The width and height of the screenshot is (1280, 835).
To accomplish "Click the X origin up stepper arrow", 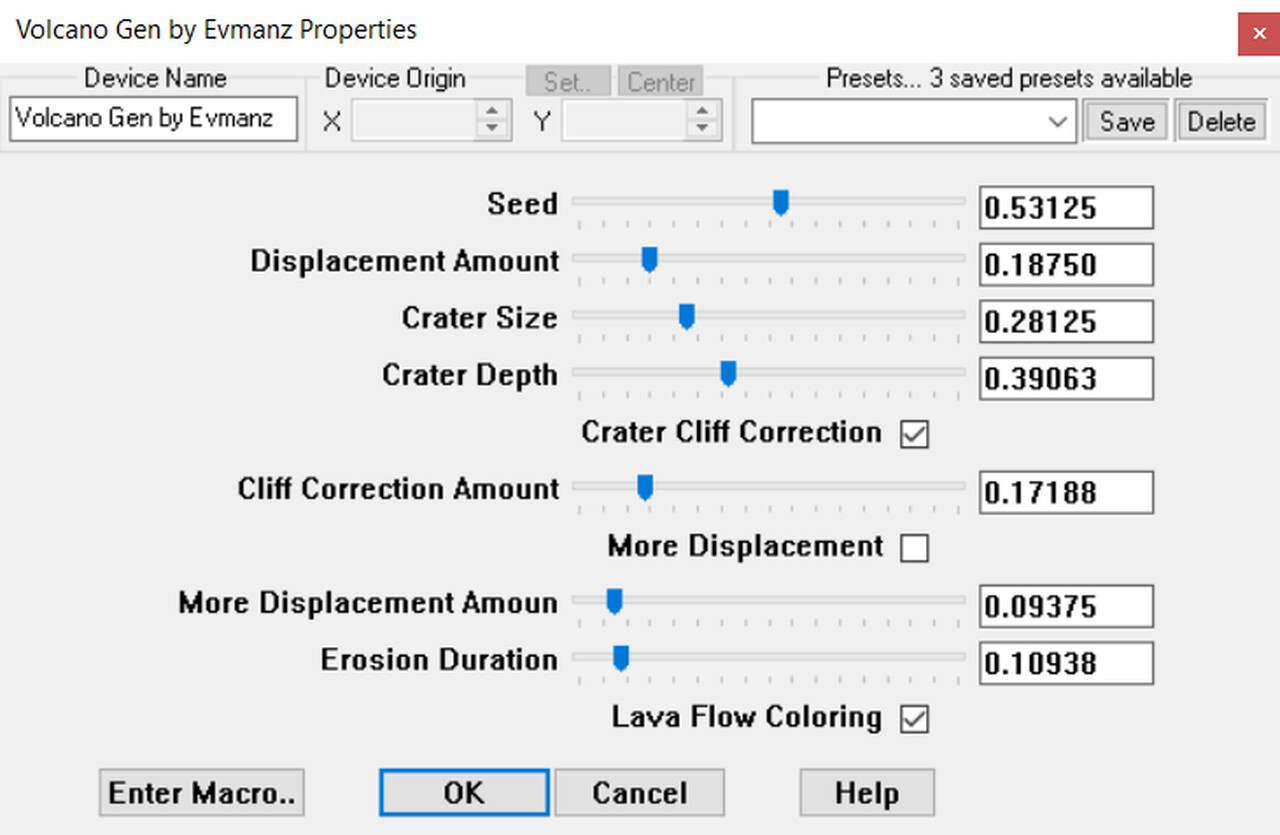I will click(x=491, y=113).
